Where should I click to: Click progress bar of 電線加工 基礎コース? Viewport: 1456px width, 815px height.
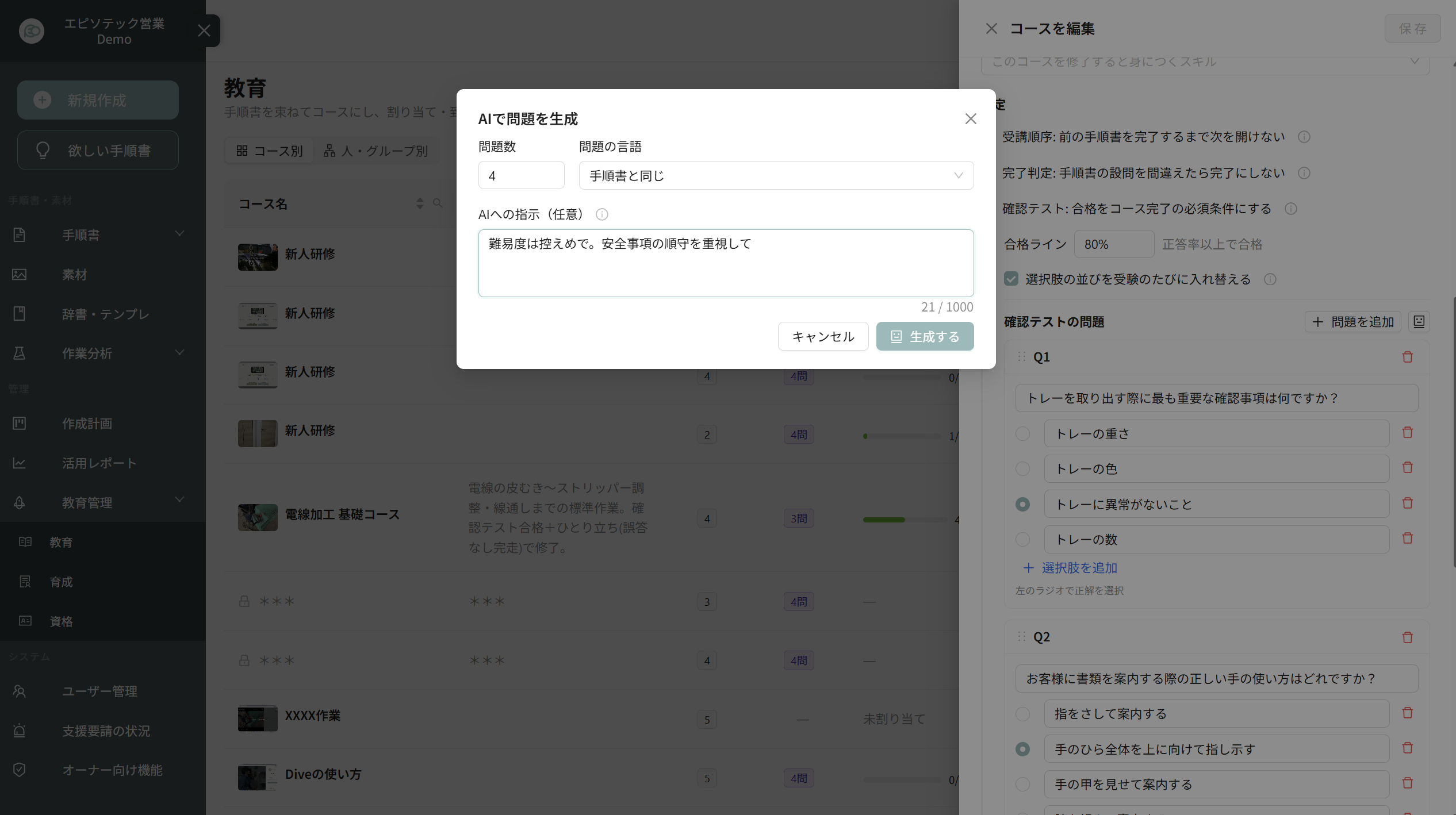point(905,520)
